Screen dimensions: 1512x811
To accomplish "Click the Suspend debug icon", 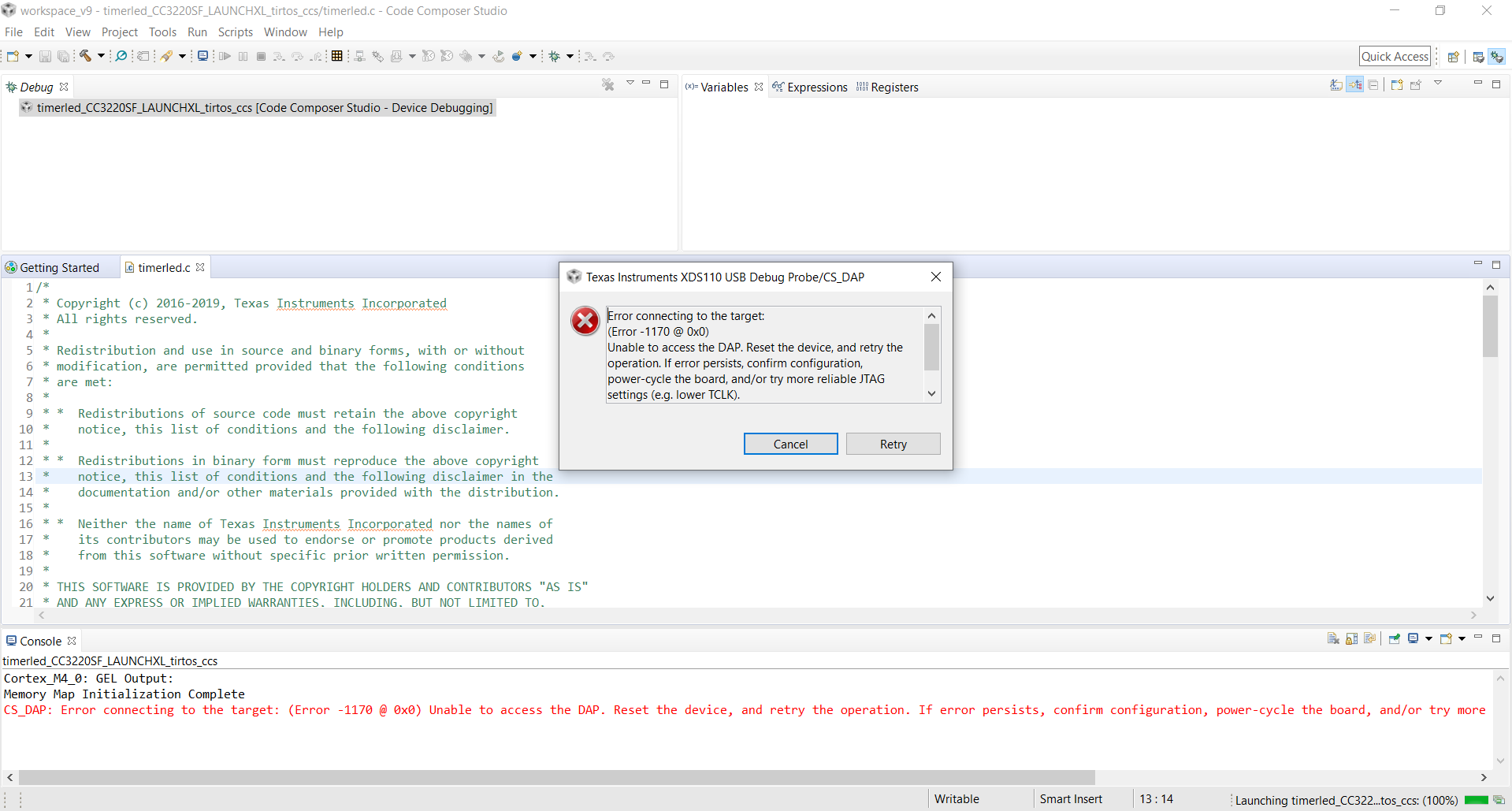I will click(x=243, y=56).
